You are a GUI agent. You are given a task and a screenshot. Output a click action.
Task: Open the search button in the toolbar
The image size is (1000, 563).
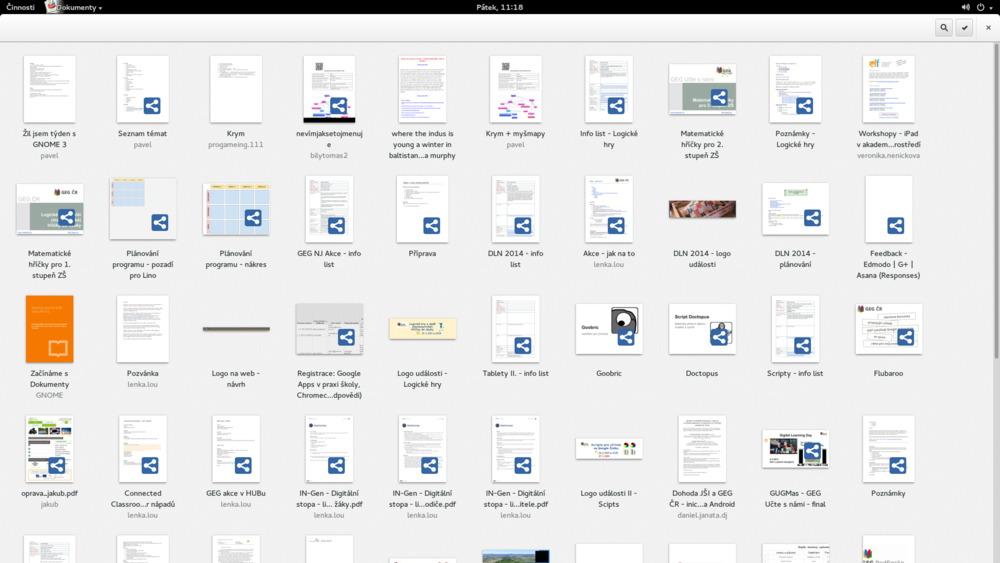[944, 27]
